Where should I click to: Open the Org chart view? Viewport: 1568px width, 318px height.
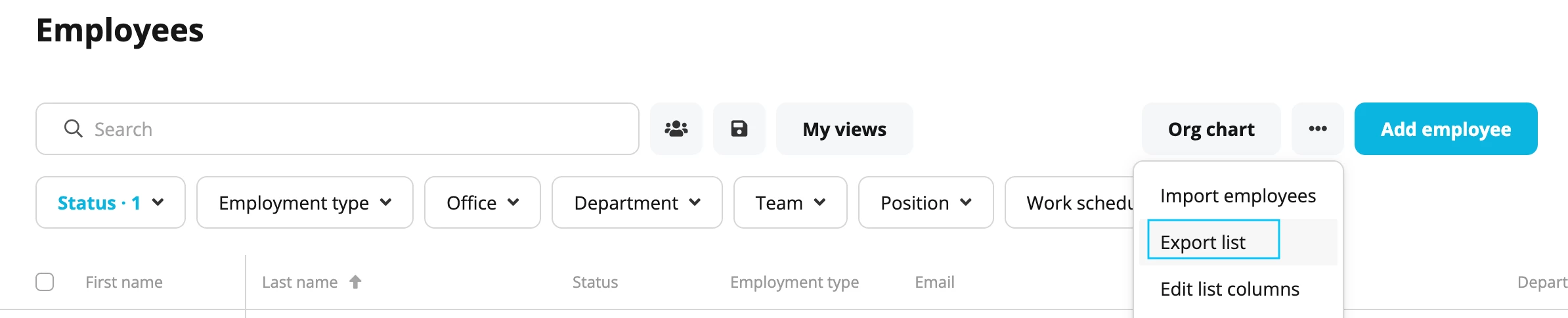point(1211,129)
